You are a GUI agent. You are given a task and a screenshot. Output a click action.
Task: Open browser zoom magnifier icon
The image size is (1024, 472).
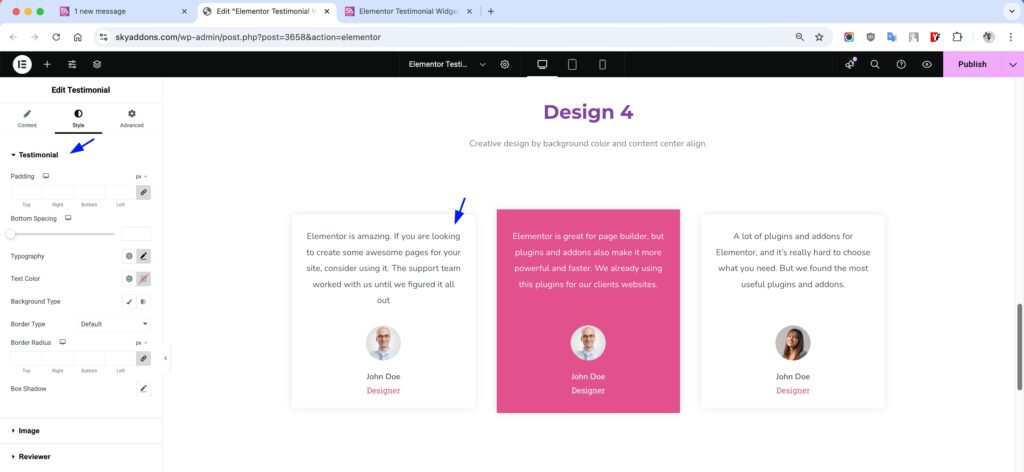coord(799,37)
